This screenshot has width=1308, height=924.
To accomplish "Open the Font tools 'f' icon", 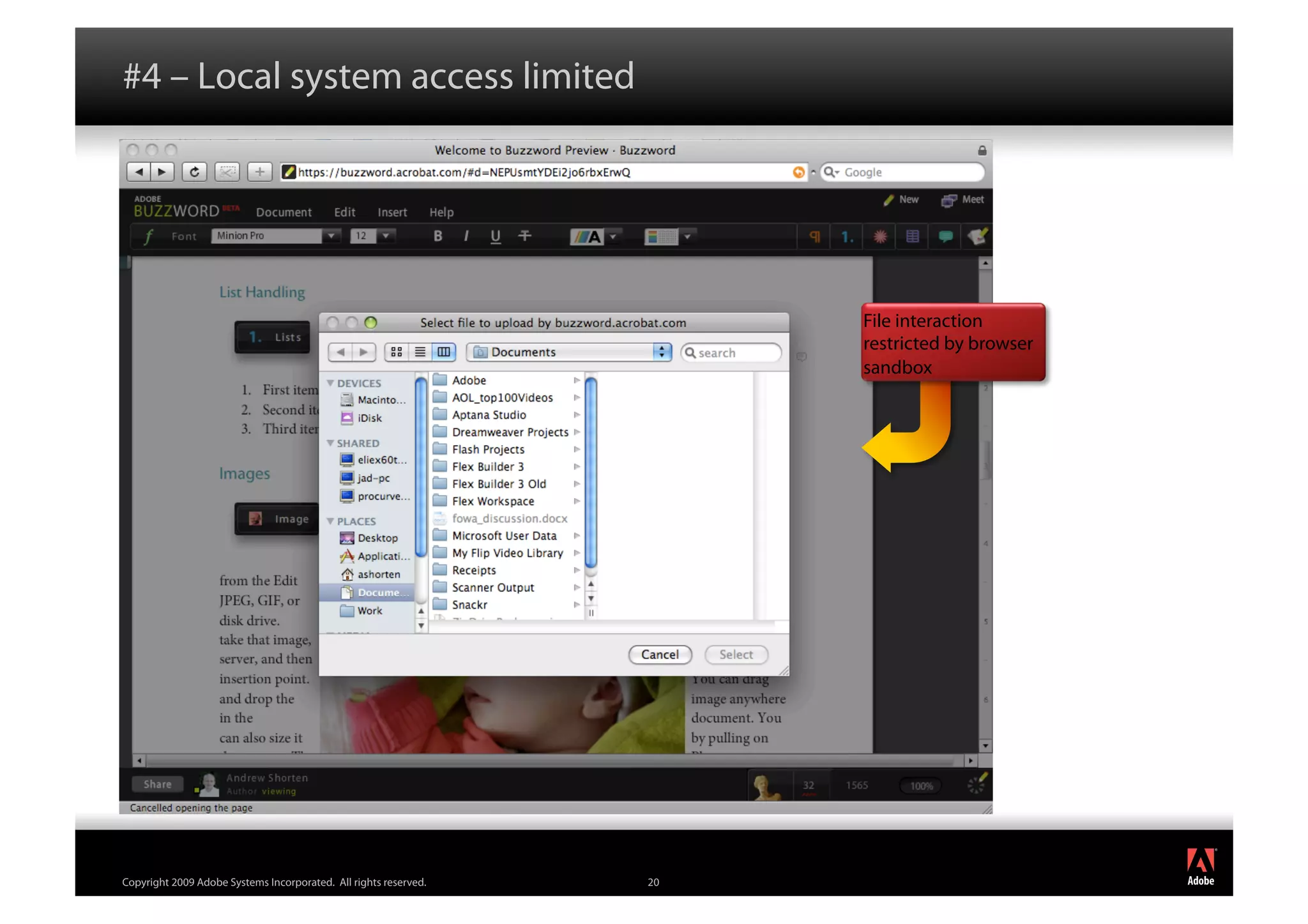I will pos(148,236).
